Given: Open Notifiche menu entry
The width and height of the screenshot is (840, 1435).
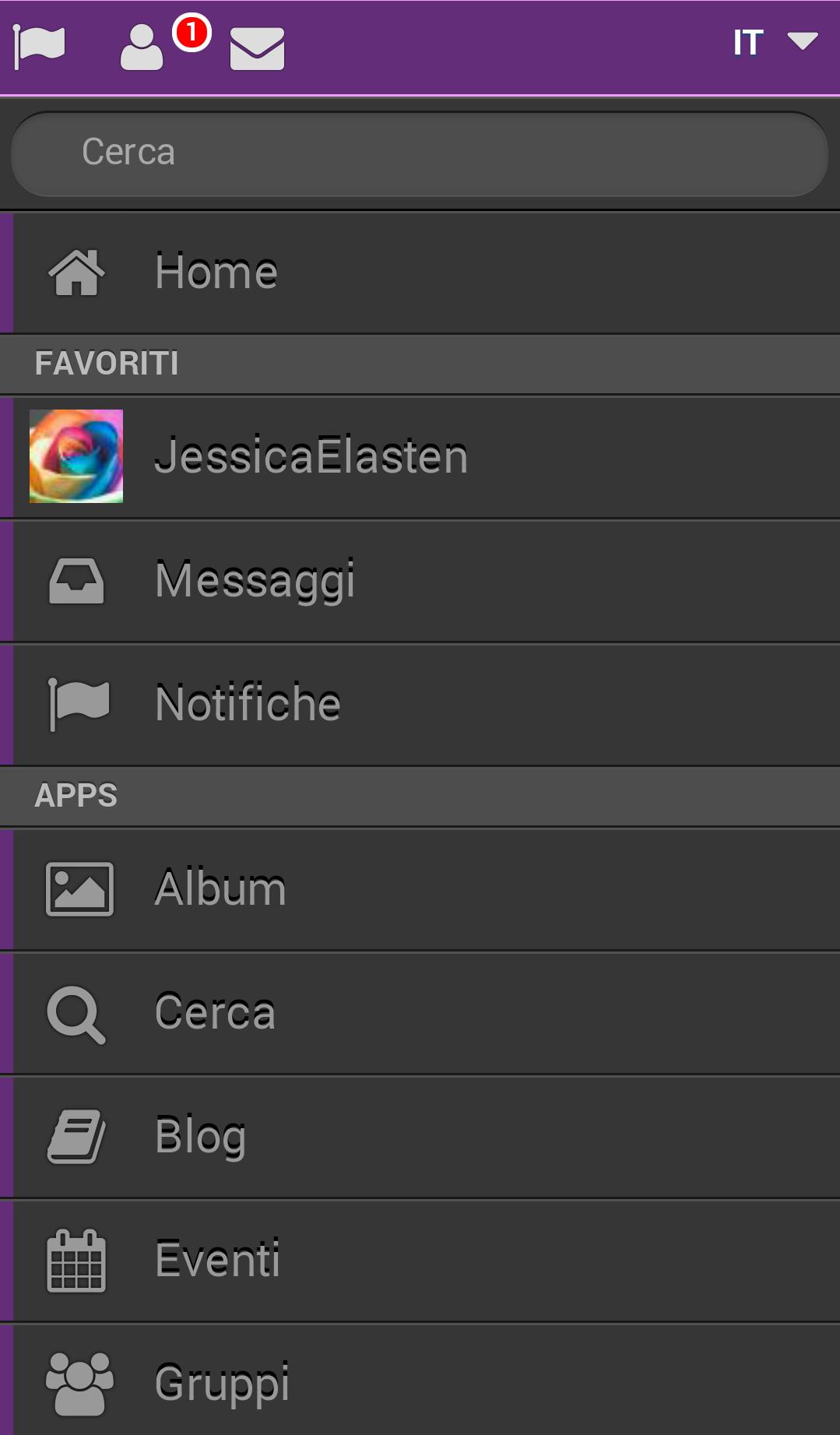Looking at the screenshot, I should pos(248,704).
